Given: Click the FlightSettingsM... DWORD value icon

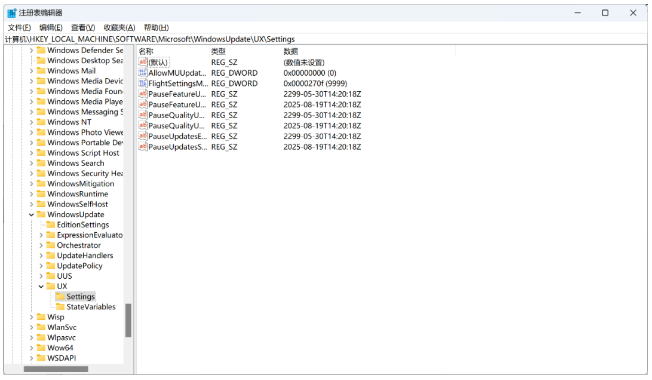Looking at the screenshot, I should click(x=143, y=84).
